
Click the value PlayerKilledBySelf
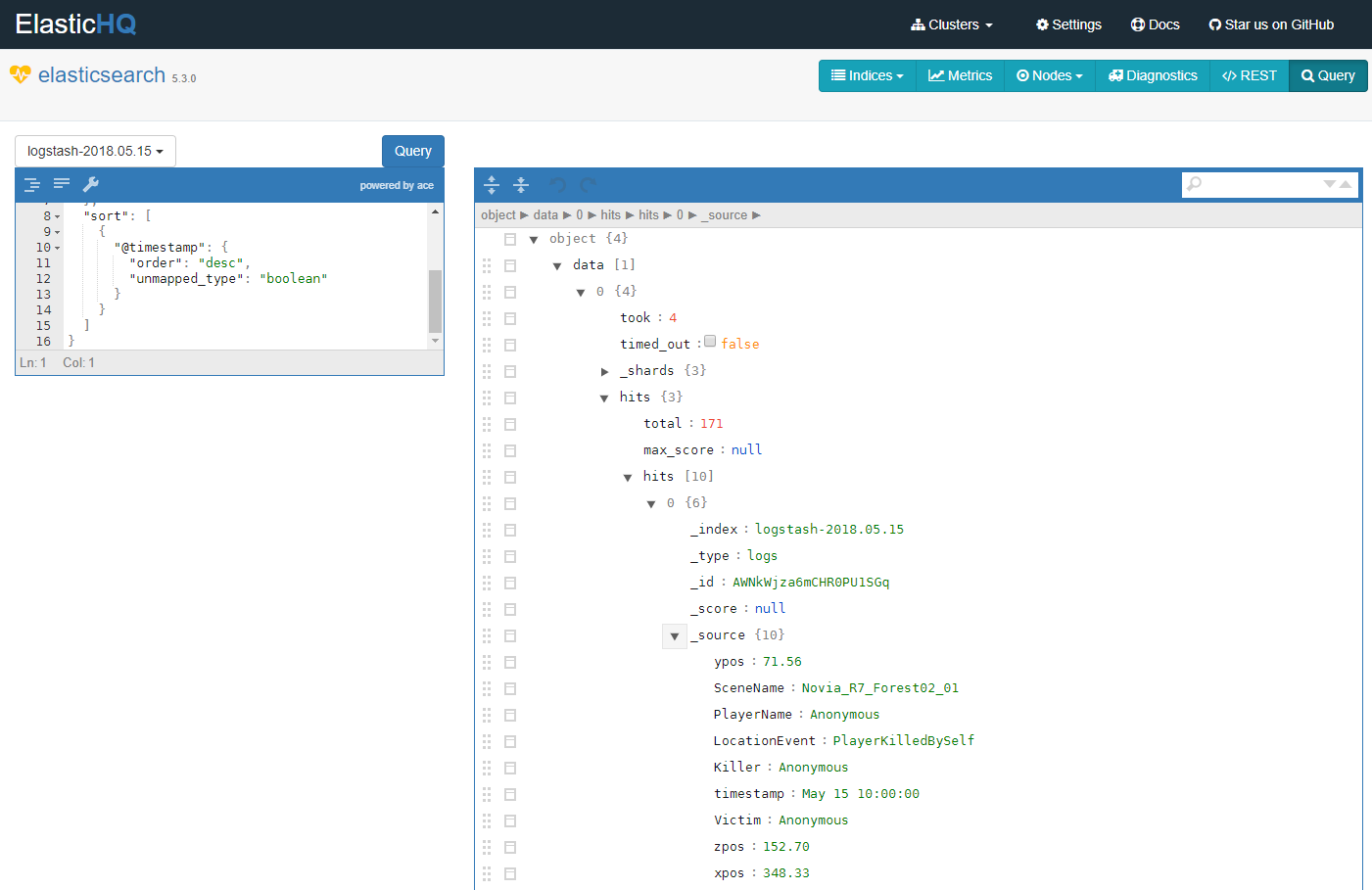point(903,741)
